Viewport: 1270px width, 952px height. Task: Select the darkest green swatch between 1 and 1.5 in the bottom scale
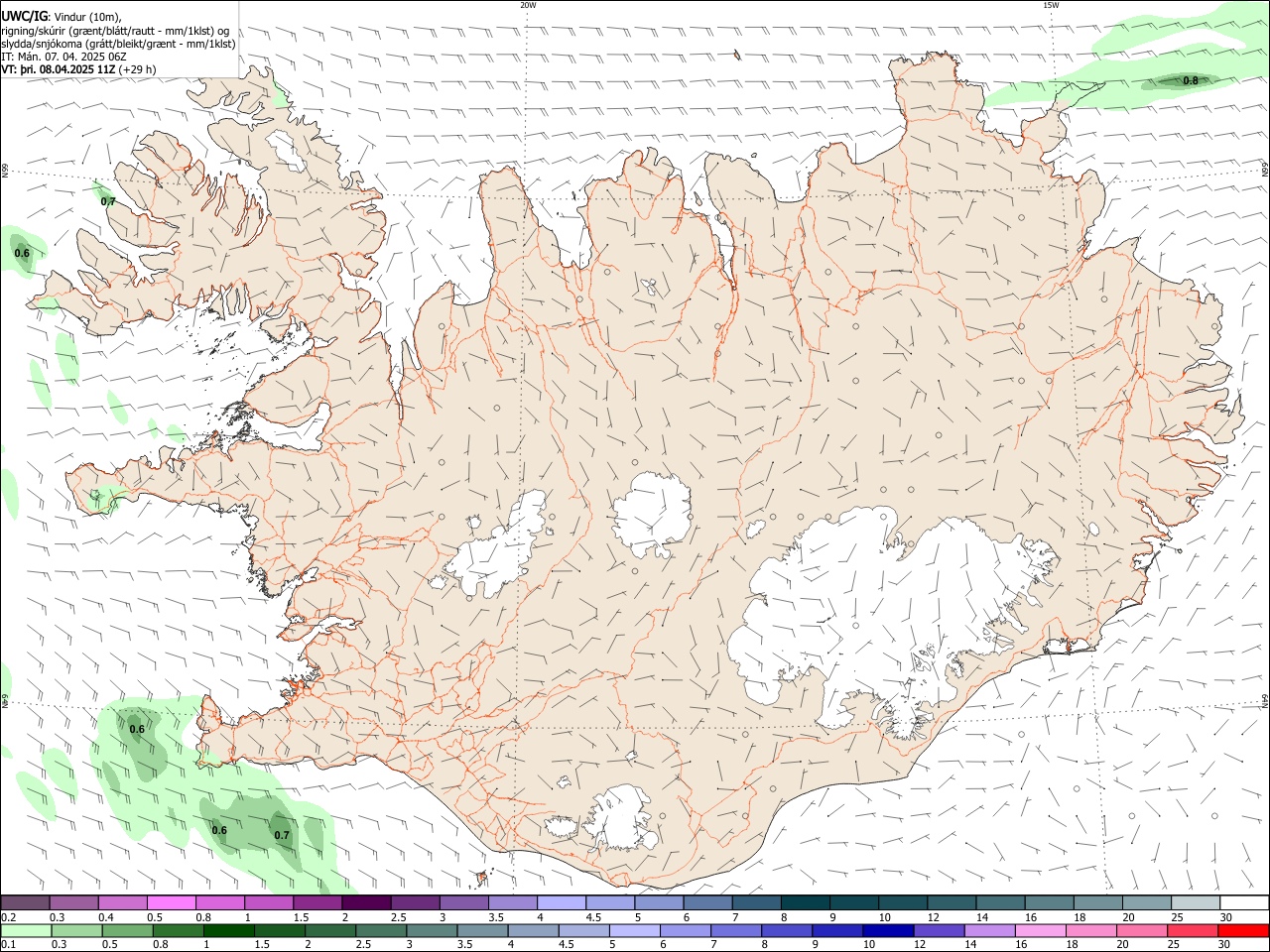pyautogui.click(x=229, y=930)
